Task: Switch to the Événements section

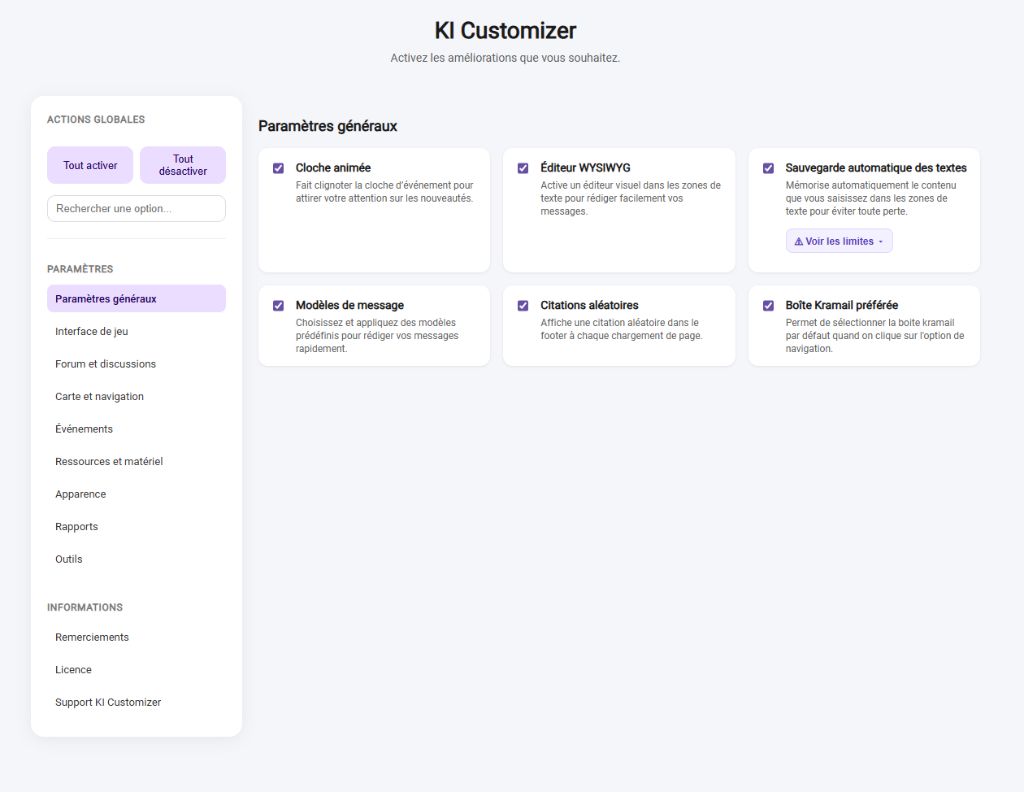Action: click(84, 429)
